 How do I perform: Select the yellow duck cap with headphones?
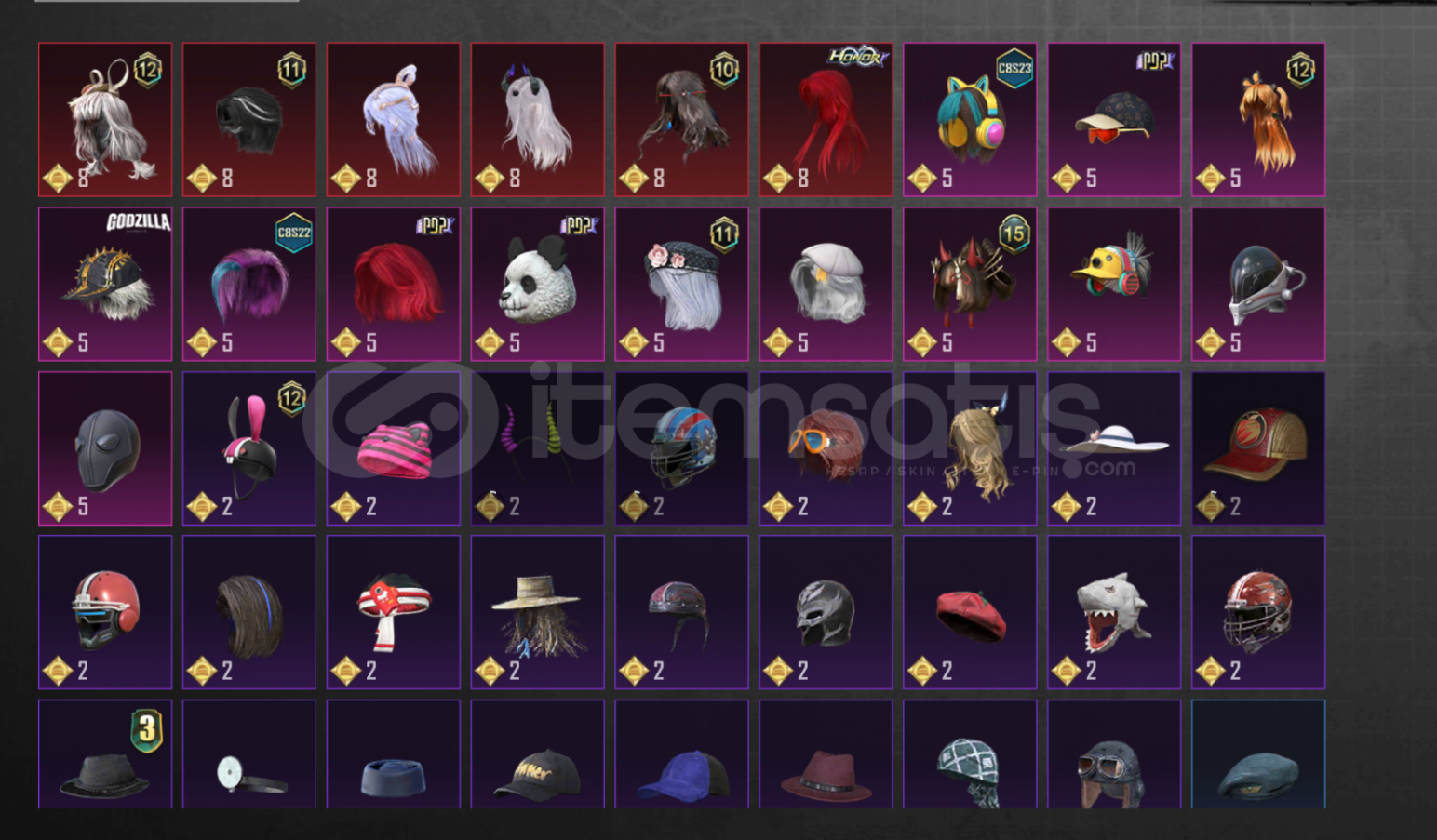(1114, 284)
